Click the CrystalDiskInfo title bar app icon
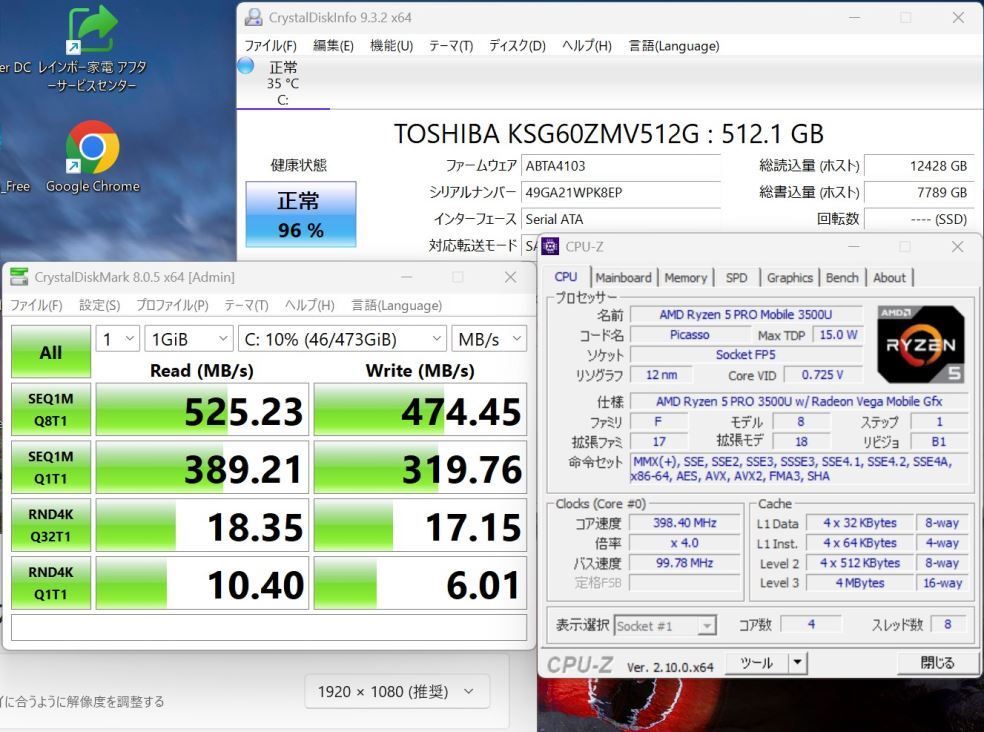 (x=254, y=17)
